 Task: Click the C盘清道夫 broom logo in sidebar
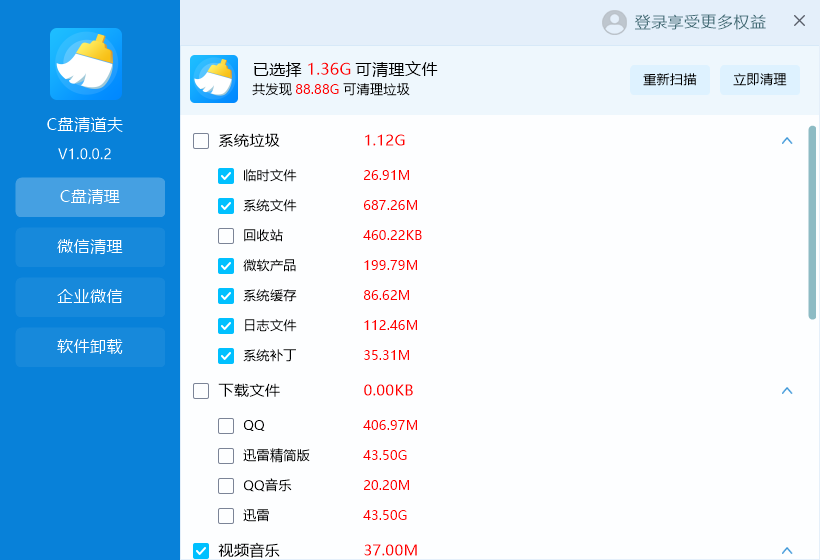point(86,64)
